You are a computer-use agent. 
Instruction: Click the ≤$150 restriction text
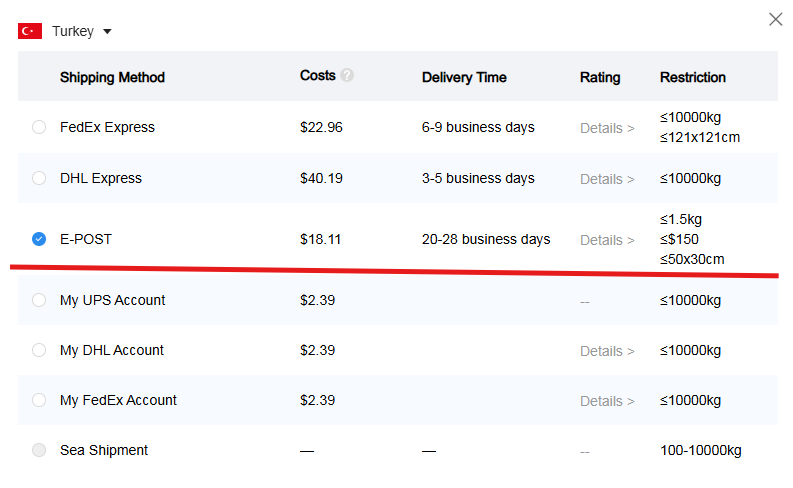679,239
